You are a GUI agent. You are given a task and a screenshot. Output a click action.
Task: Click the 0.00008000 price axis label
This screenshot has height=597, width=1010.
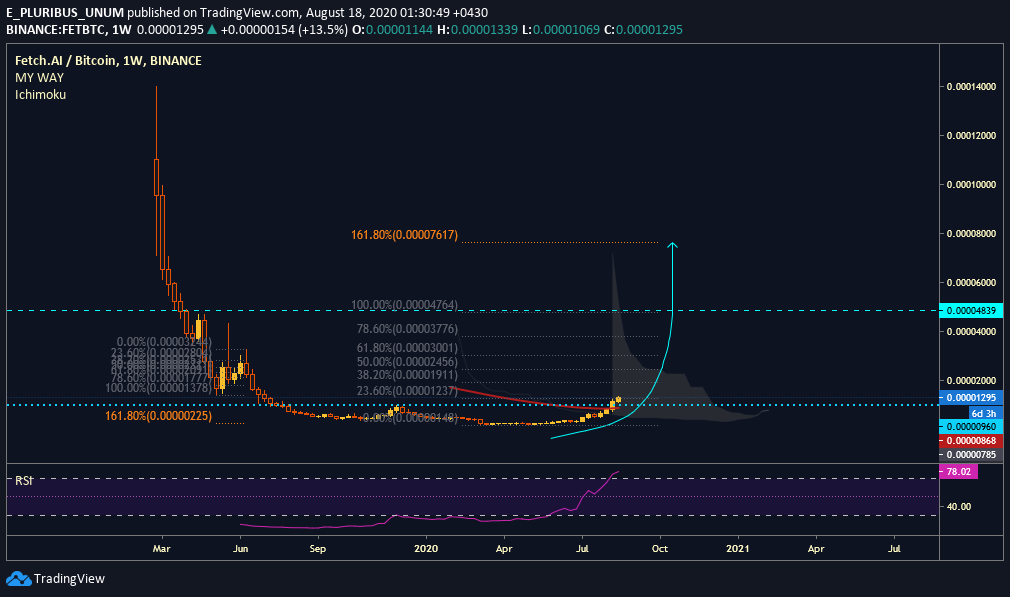971,234
